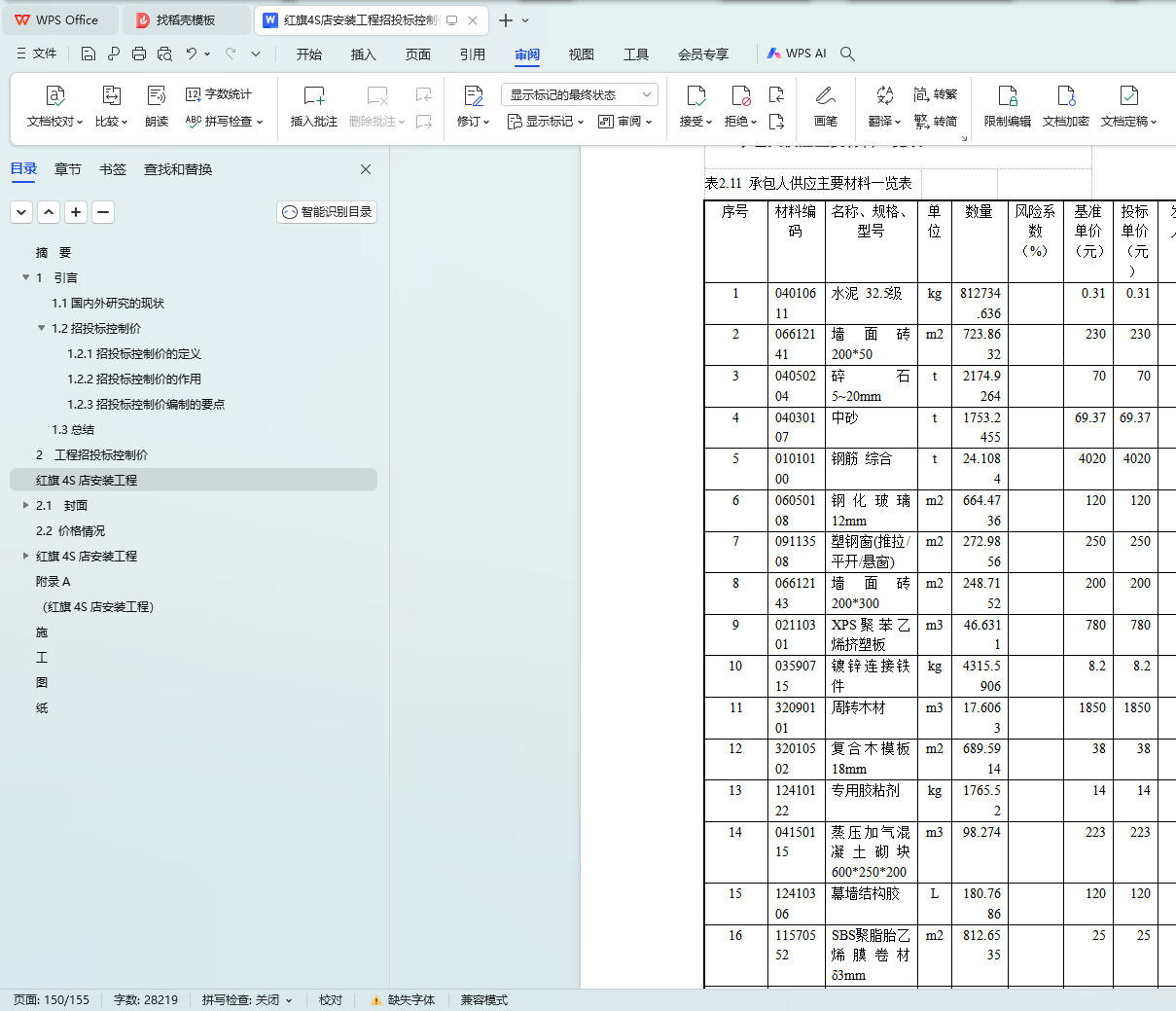Image resolution: width=1176 pixels, height=1011 pixels.
Task: Go to 1.2.1 招投标控制价的定义 heading
Action: tap(134, 353)
